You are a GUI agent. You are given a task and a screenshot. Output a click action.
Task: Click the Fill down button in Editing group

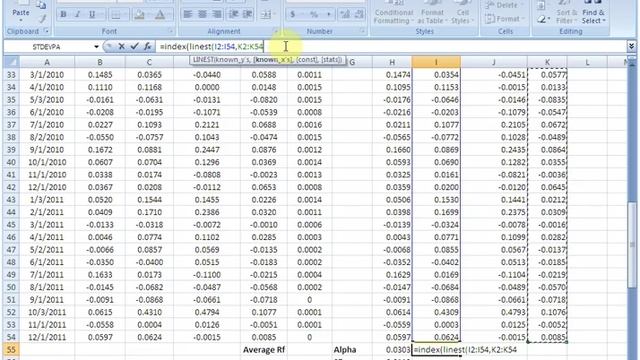(x=541, y=6)
